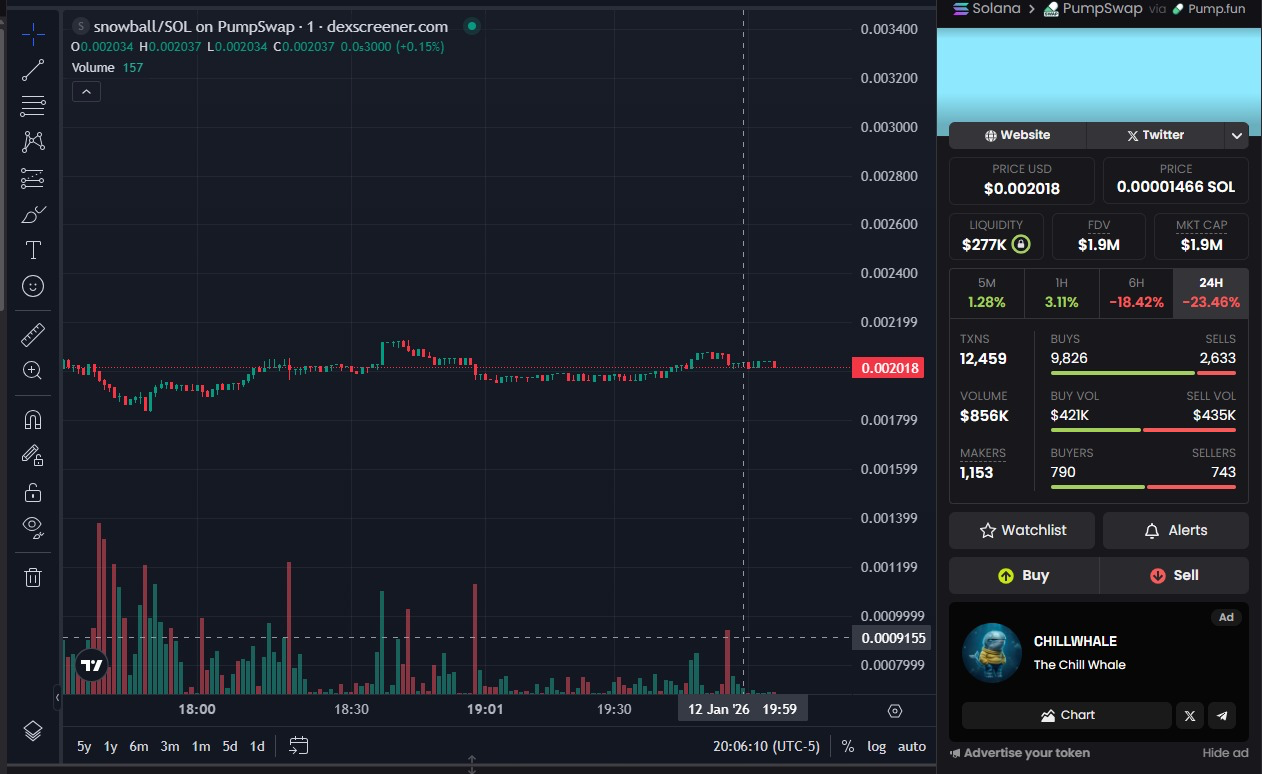The image size is (1262, 774).
Task: Collapse the indicator legend chevron
Action: [86, 92]
